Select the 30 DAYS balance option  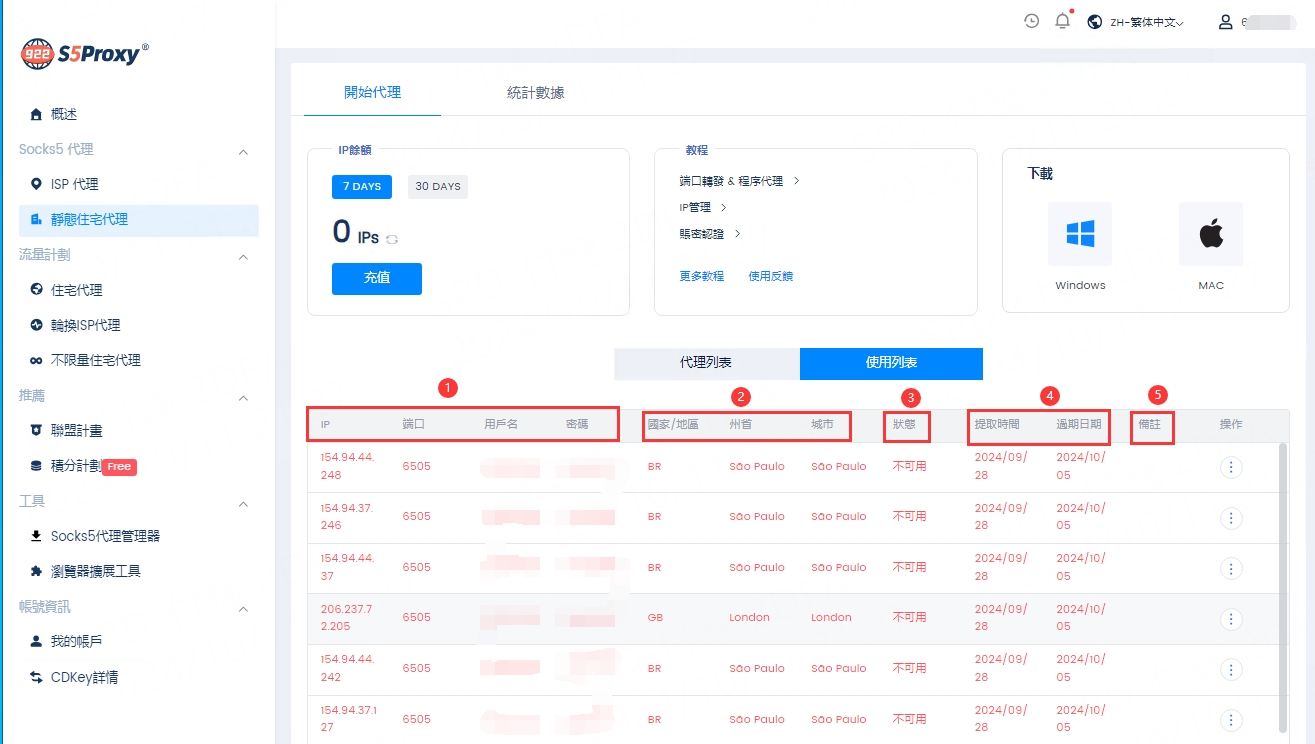point(438,187)
